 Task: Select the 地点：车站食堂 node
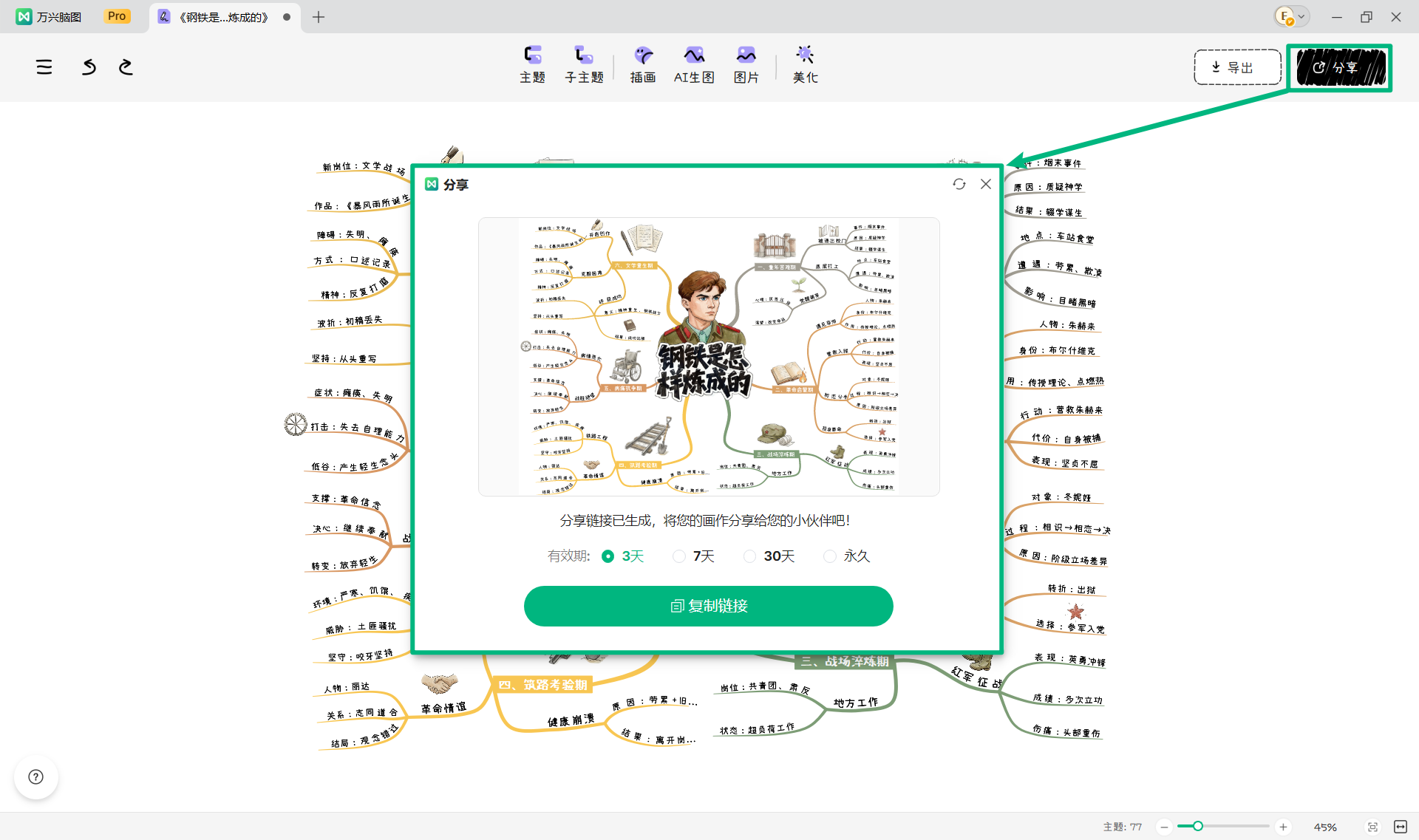click(1057, 237)
